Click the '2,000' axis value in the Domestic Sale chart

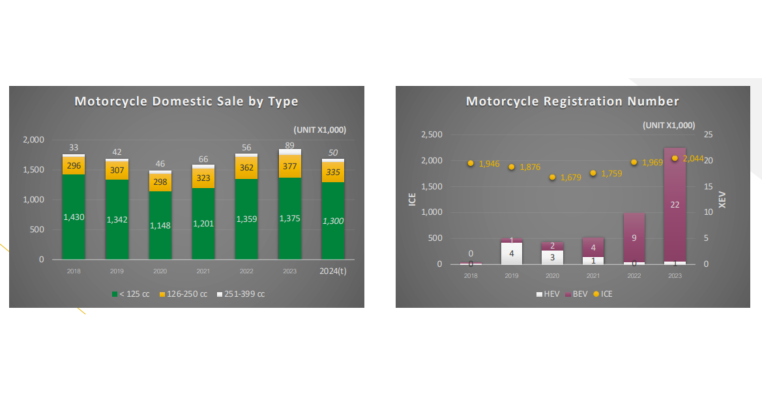click(x=34, y=140)
